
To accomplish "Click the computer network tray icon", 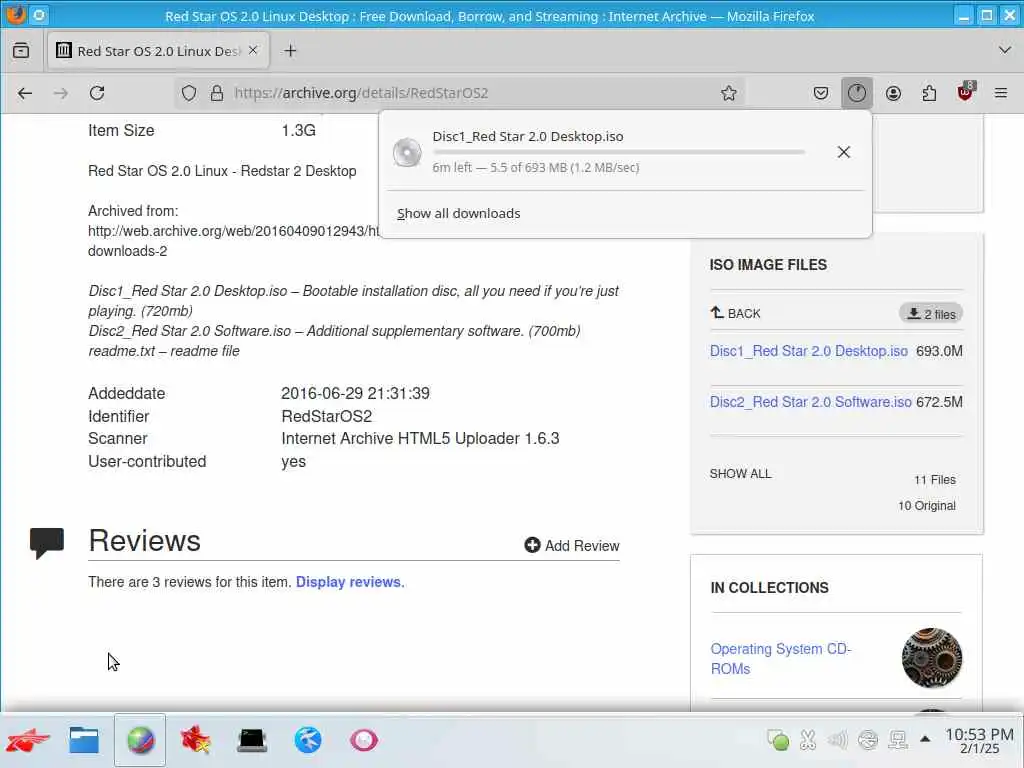I will 898,740.
